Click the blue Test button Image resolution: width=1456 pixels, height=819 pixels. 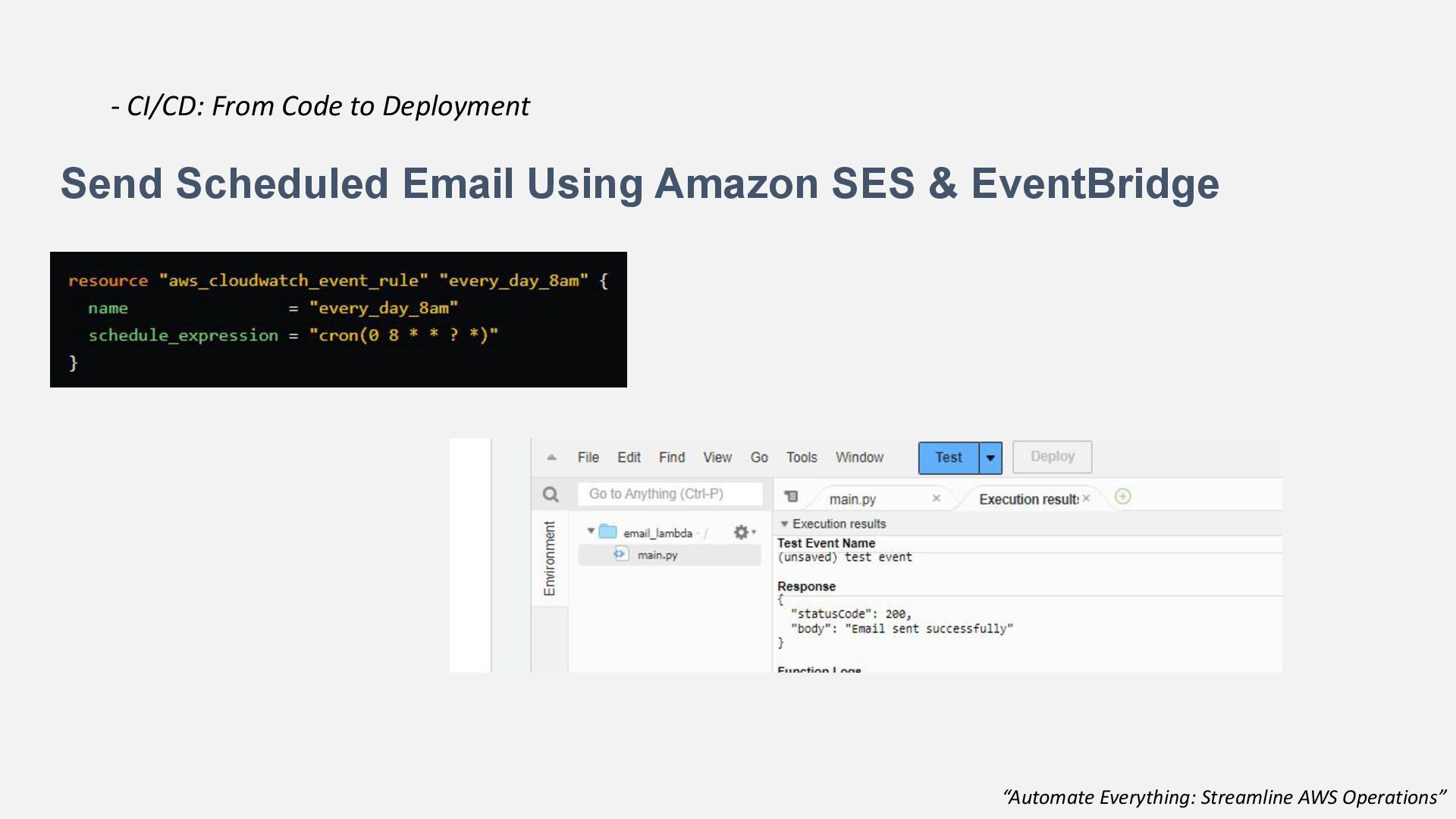(x=949, y=458)
